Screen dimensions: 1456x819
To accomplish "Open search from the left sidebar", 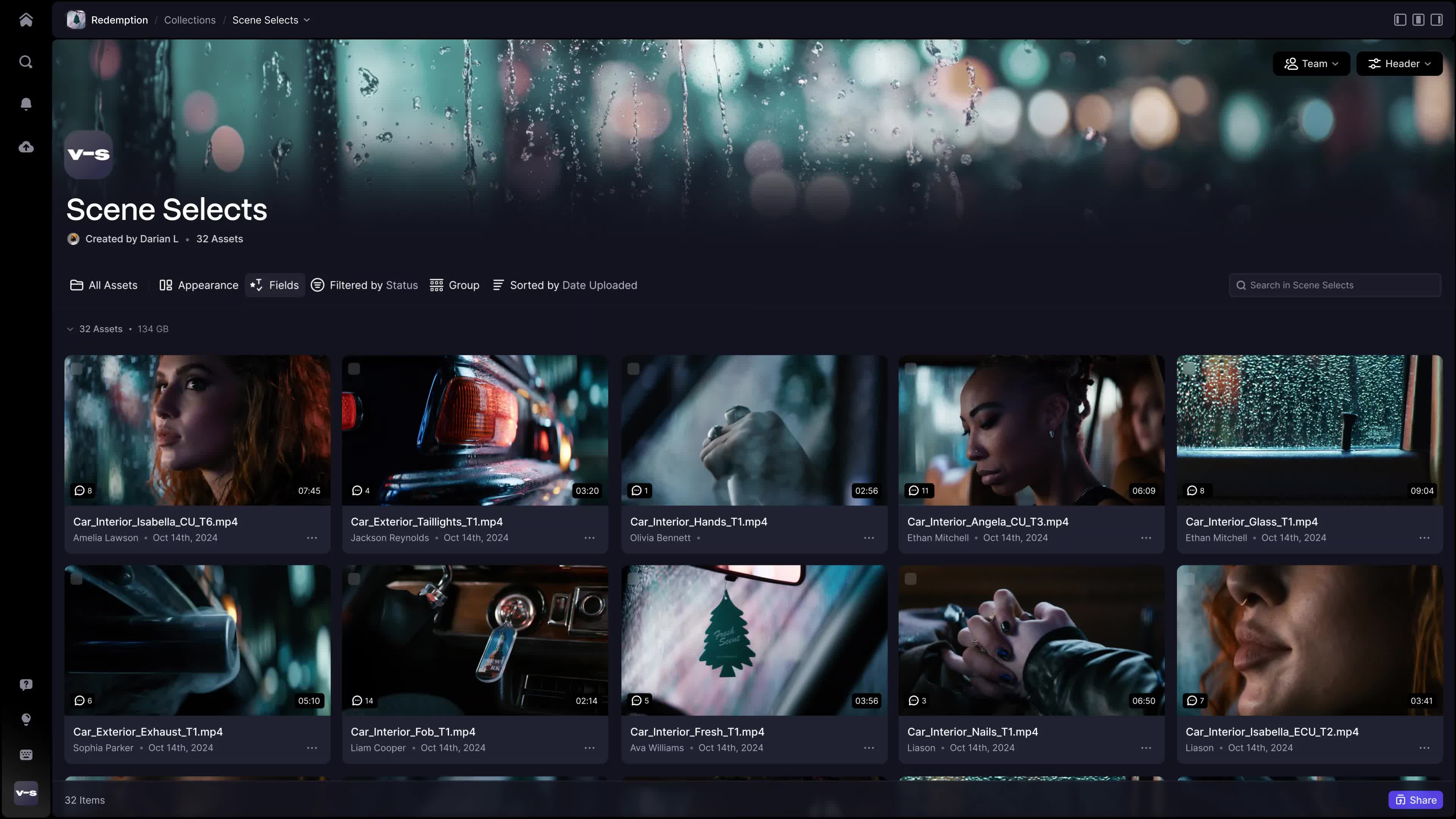I will coord(26,61).
